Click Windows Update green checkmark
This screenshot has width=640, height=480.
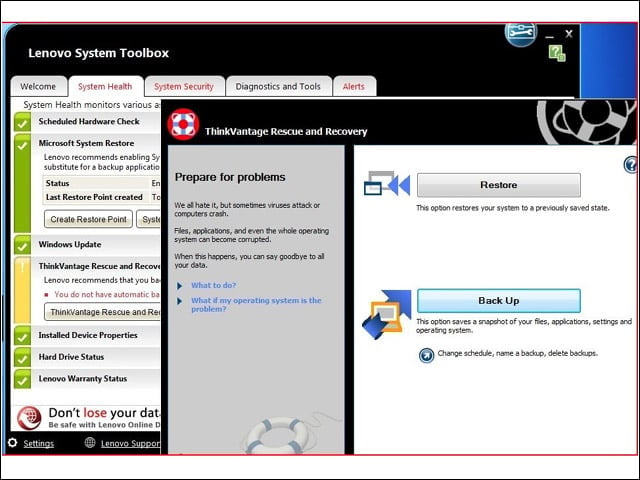point(22,244)
